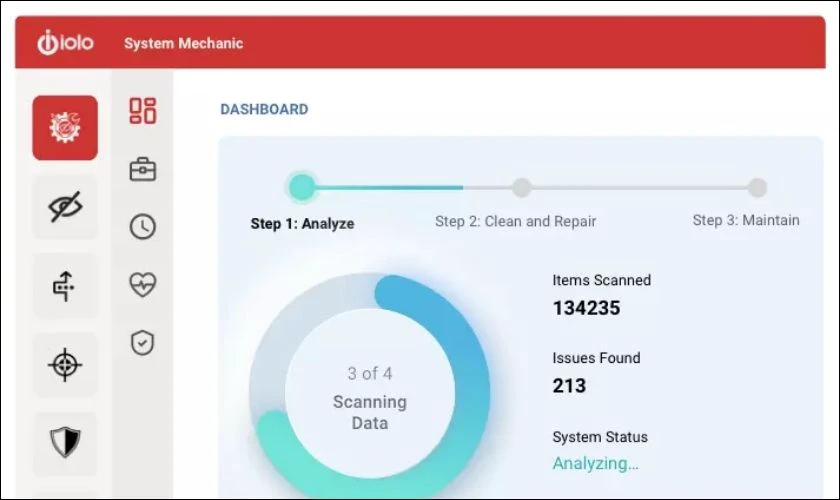The image size is (840, 500).
Task: Click the Step 2 progress dot
Action: click(521, 188)
